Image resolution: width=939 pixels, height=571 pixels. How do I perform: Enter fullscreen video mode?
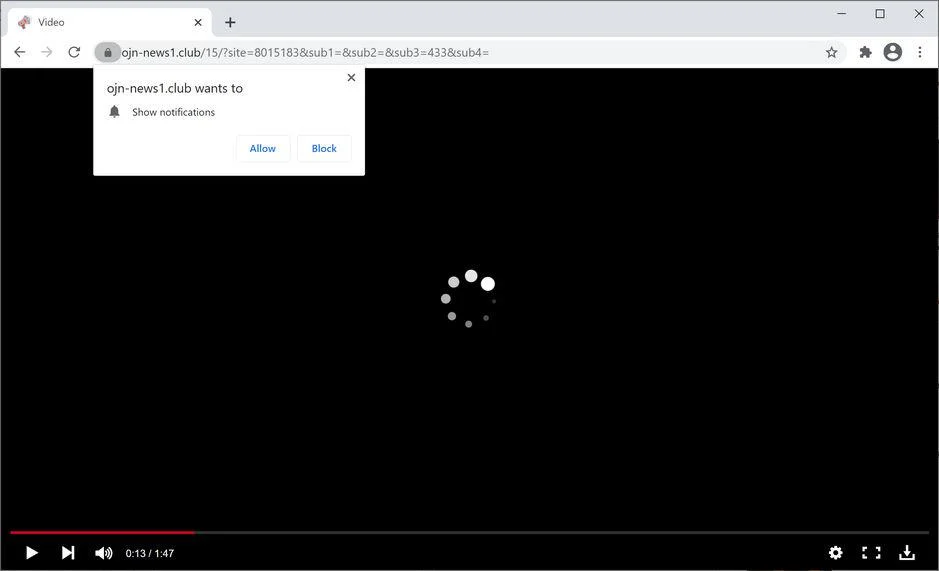click(871, 552)
